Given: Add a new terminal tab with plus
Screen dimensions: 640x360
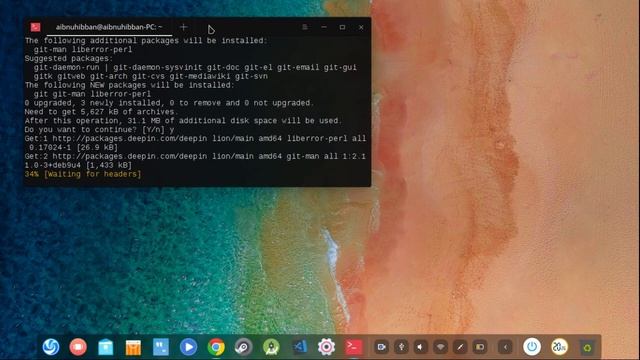Looking at the screenshot, I should tap(183, 27).
